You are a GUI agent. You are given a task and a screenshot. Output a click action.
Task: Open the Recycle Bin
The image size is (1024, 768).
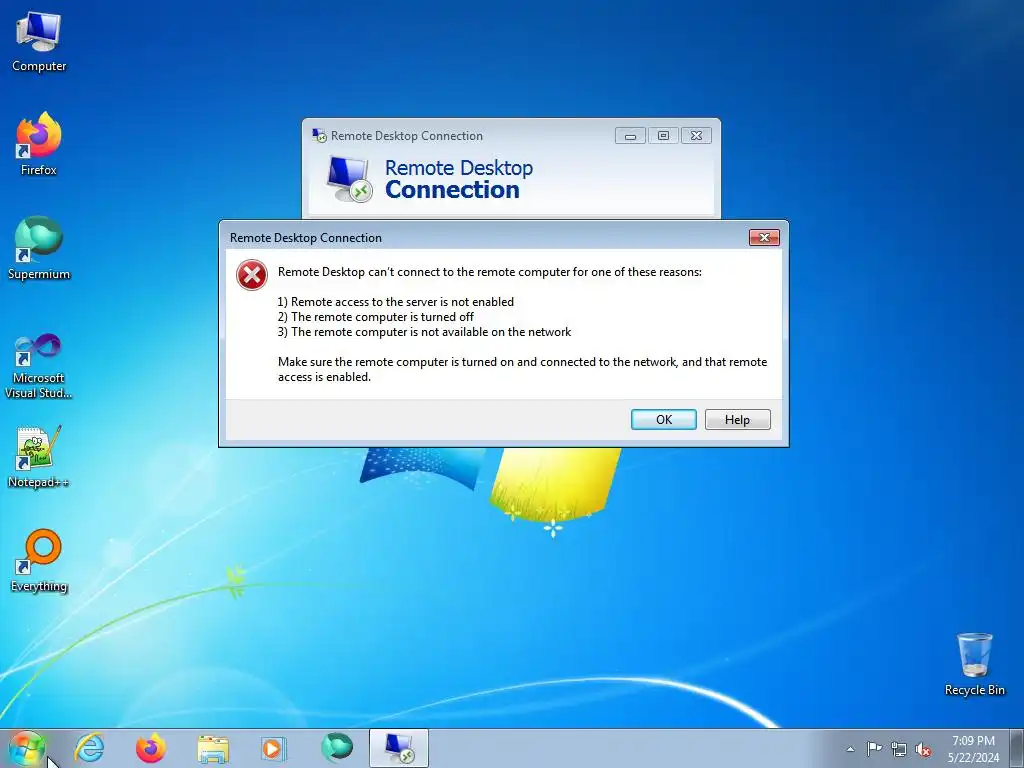(974, 664)
